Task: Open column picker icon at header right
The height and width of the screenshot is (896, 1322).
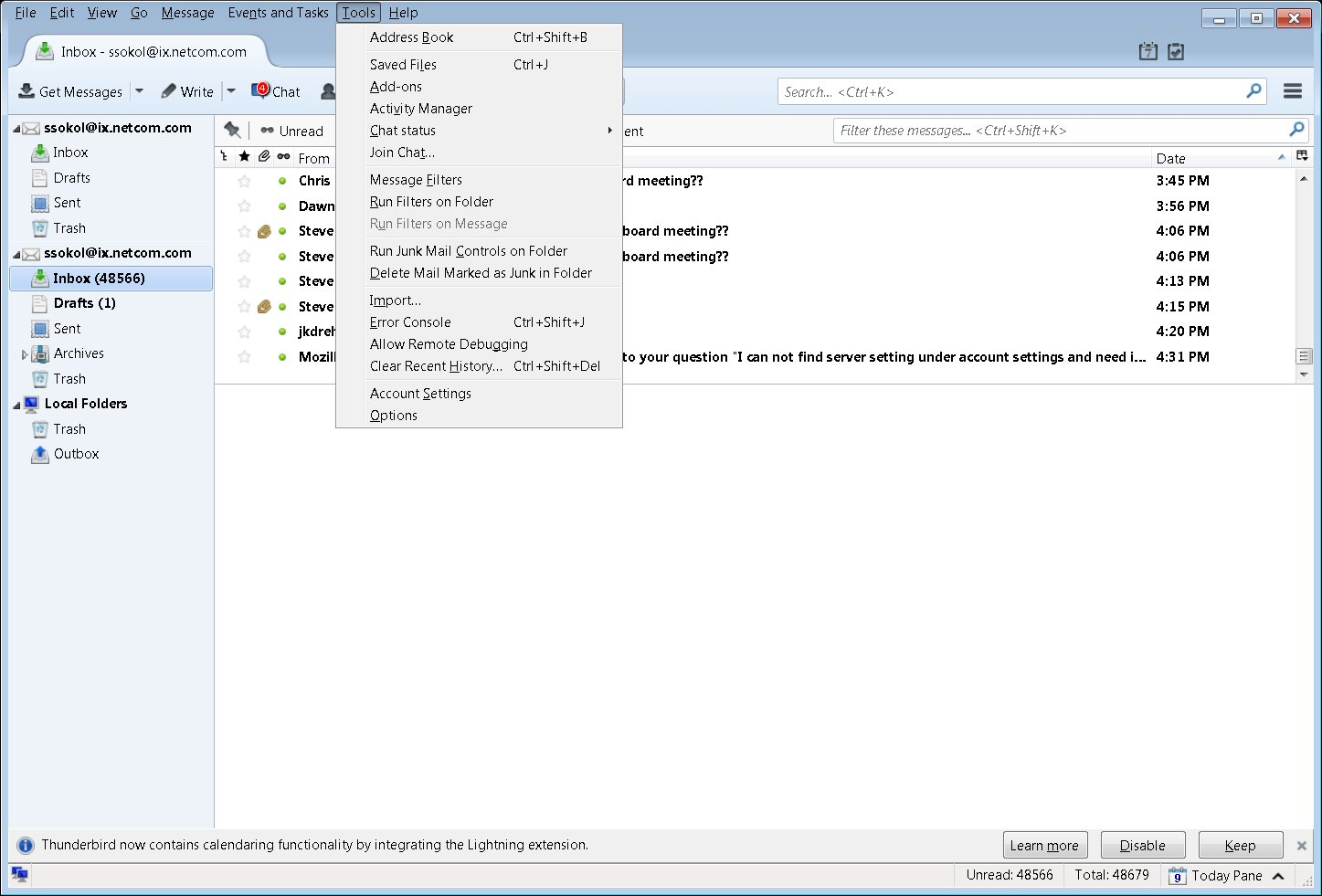Action: coord(1302,156)
